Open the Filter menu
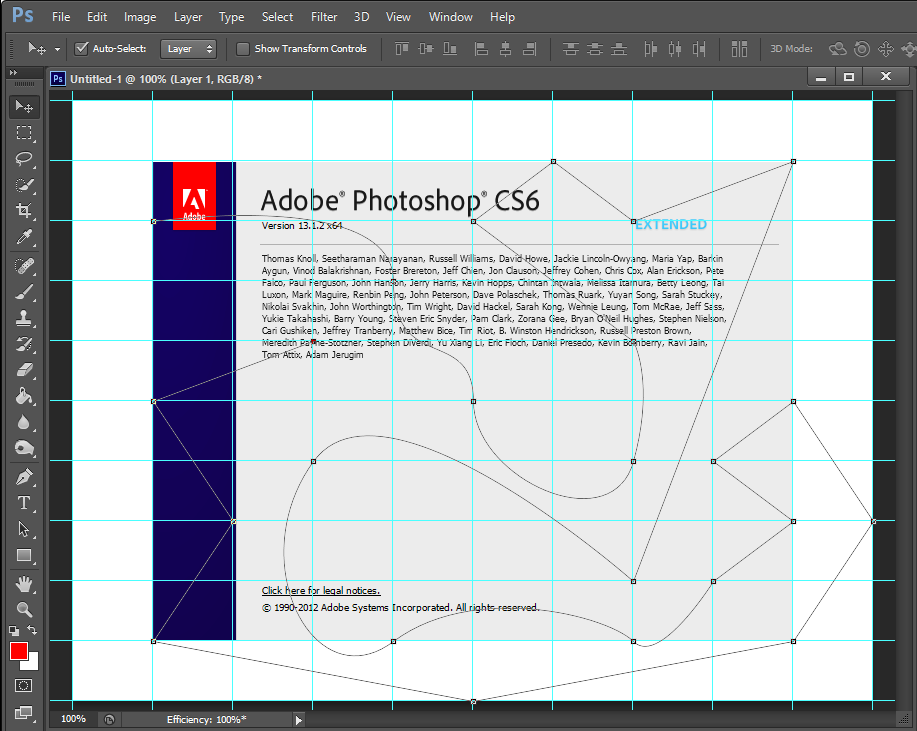The image size is (917, 731). (326, 16)
